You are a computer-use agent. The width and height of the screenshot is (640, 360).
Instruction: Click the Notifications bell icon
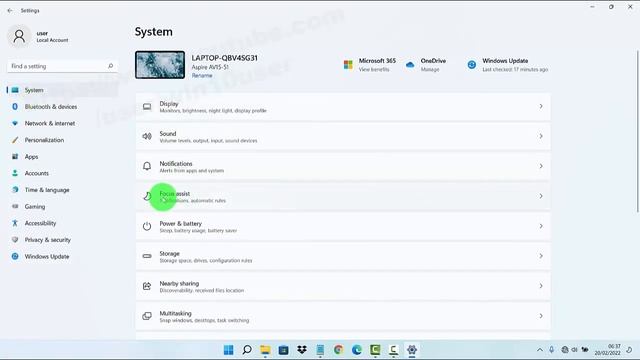[x=147, y=167]
